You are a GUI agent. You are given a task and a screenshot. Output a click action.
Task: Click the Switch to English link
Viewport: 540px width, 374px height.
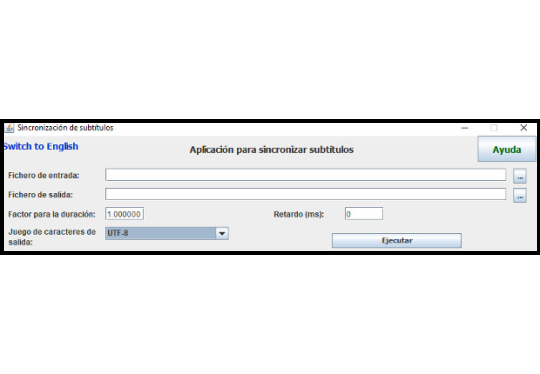(x=41, y=147)
